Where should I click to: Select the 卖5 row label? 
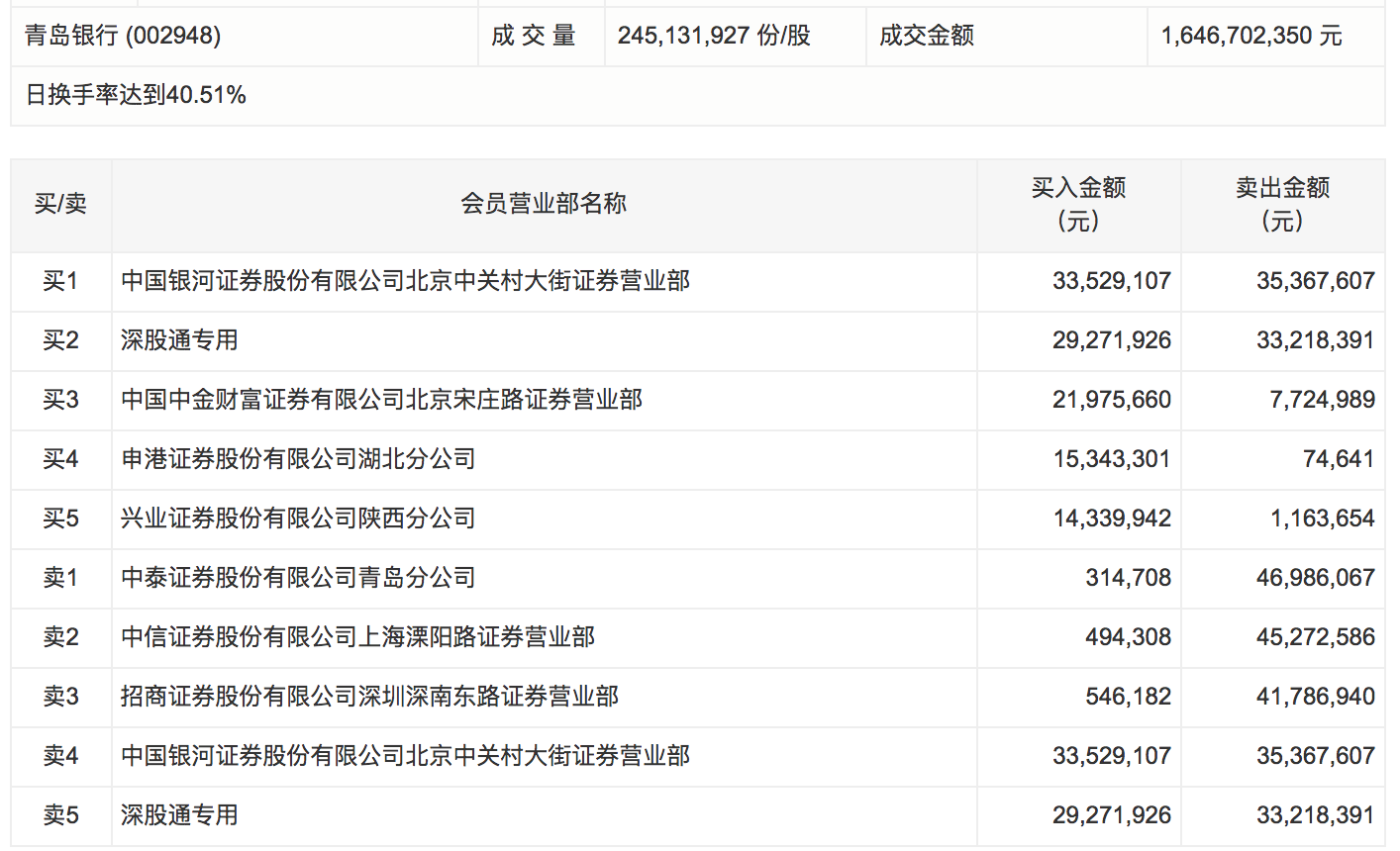coord(61,815)
